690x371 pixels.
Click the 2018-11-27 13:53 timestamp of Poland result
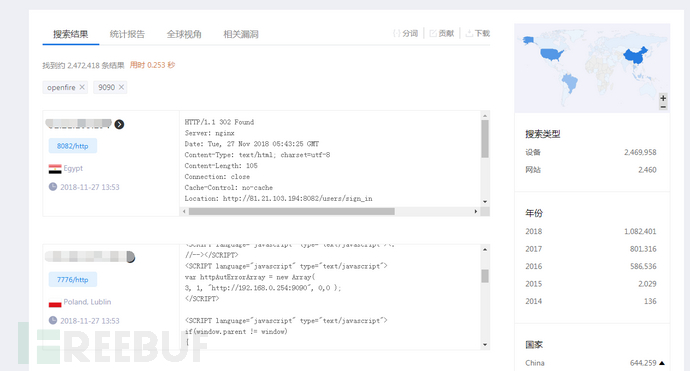[90, 321]
